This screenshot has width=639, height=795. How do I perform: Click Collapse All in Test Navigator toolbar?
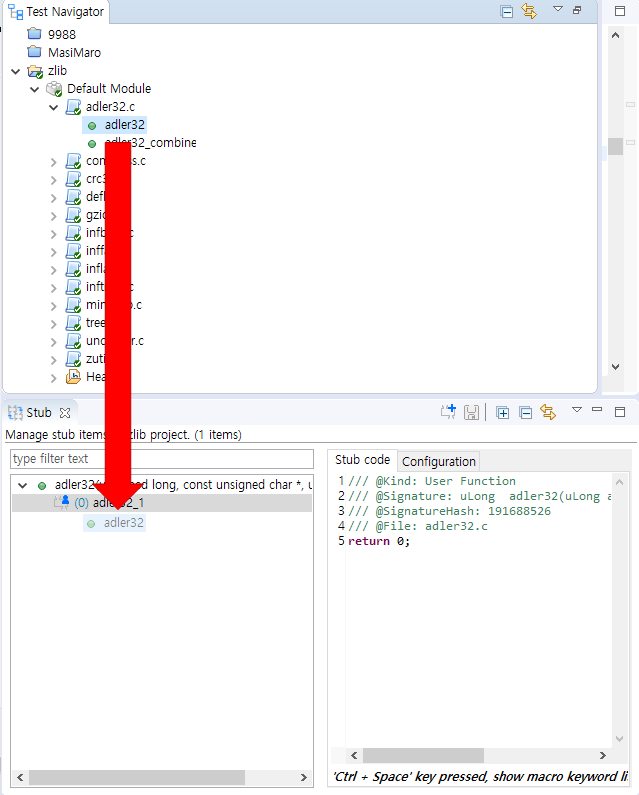point(506,11)
